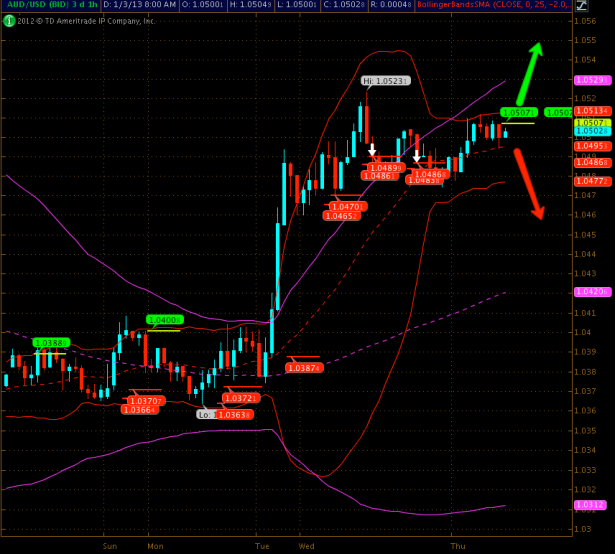This screenshot has height=554, width=615.
Task: Select the AUD/USD (BID) 3 d 1h symbol label
Action: click(52, 5)
